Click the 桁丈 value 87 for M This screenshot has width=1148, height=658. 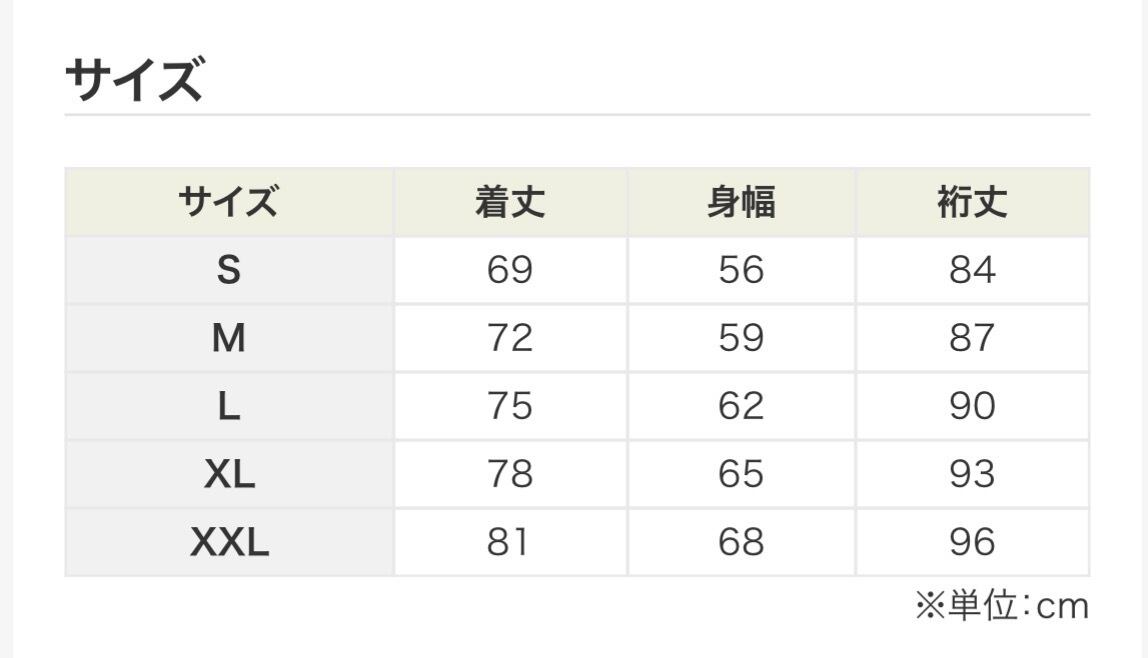(972, 338)
